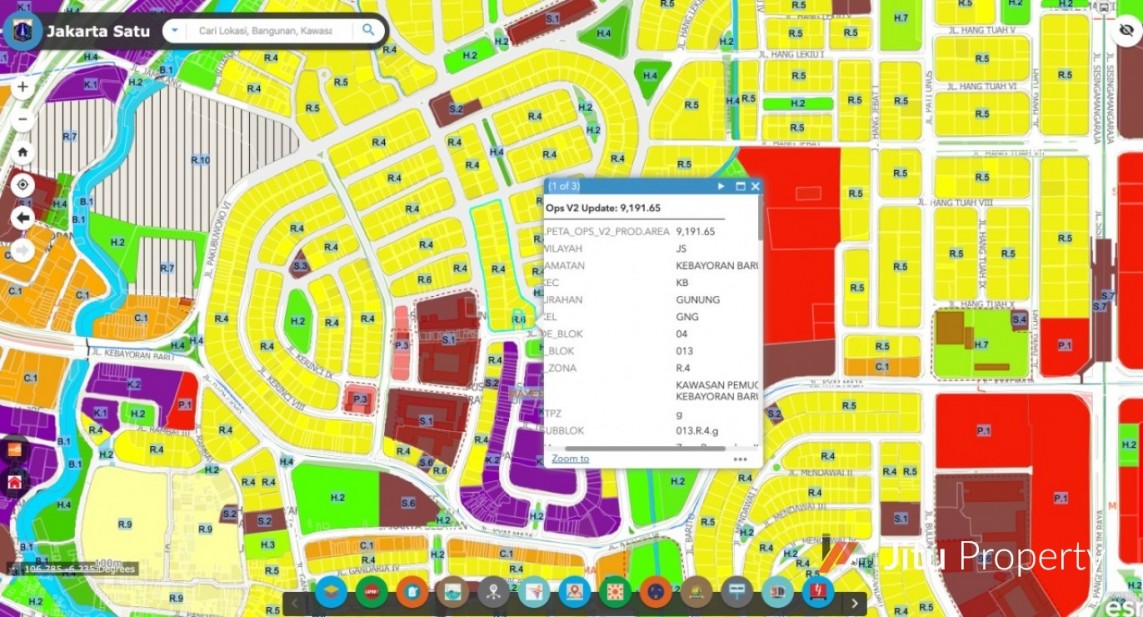Click the map zoom in plus button
This screenshot has height=617, width=1143.
(23, 87)
